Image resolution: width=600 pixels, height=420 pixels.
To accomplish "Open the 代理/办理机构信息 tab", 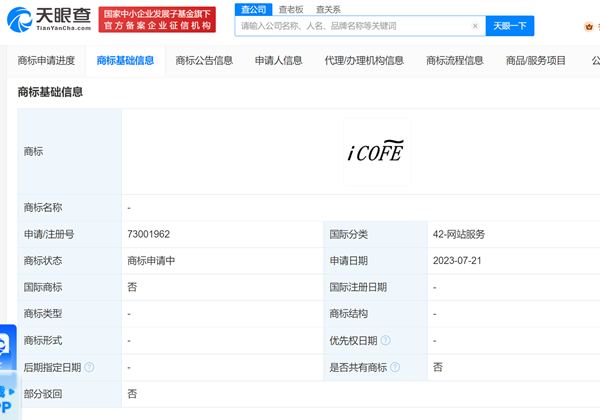I will [364, 60].
